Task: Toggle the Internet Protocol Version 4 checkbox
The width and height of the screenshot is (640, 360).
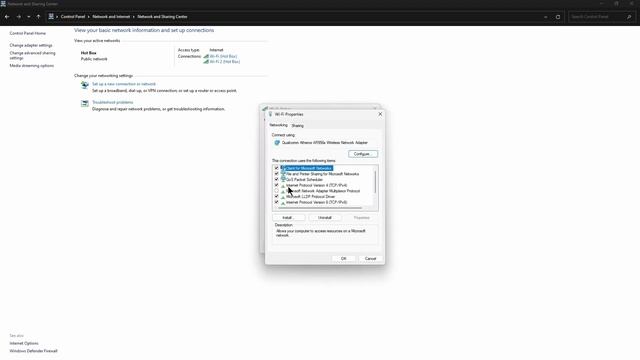Action: [x=276, y=185]
